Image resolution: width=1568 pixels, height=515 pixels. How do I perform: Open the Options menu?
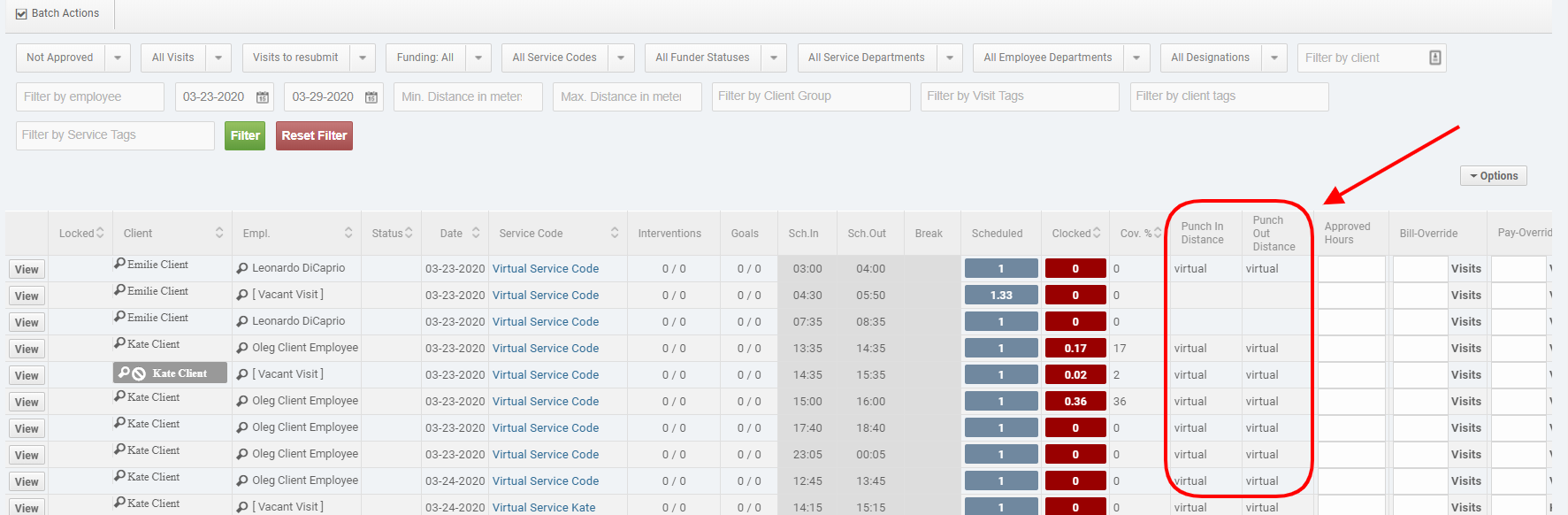pyautogui.click(x=1493, y=176)
